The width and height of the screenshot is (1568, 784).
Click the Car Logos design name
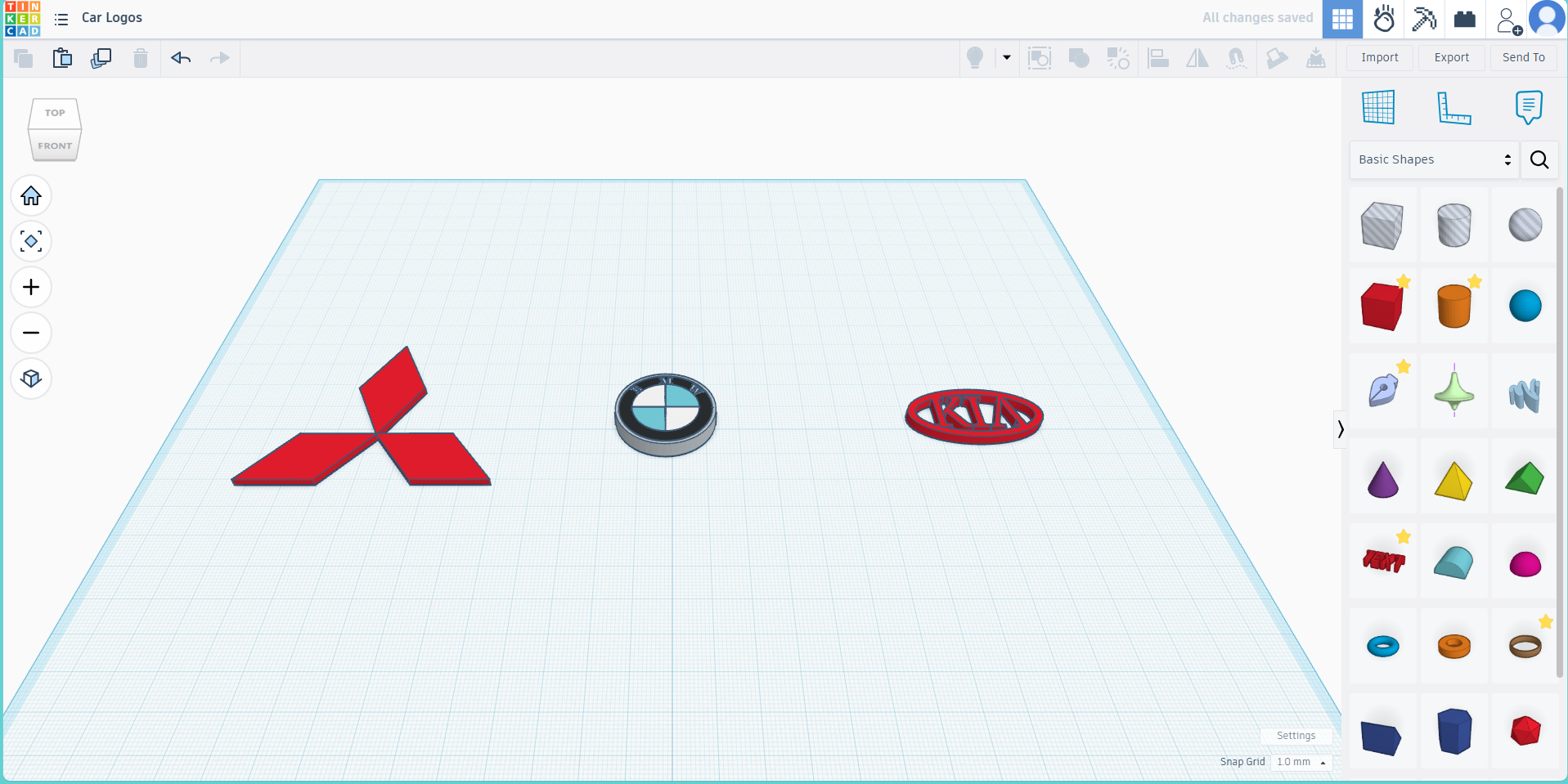click(112, 18)
